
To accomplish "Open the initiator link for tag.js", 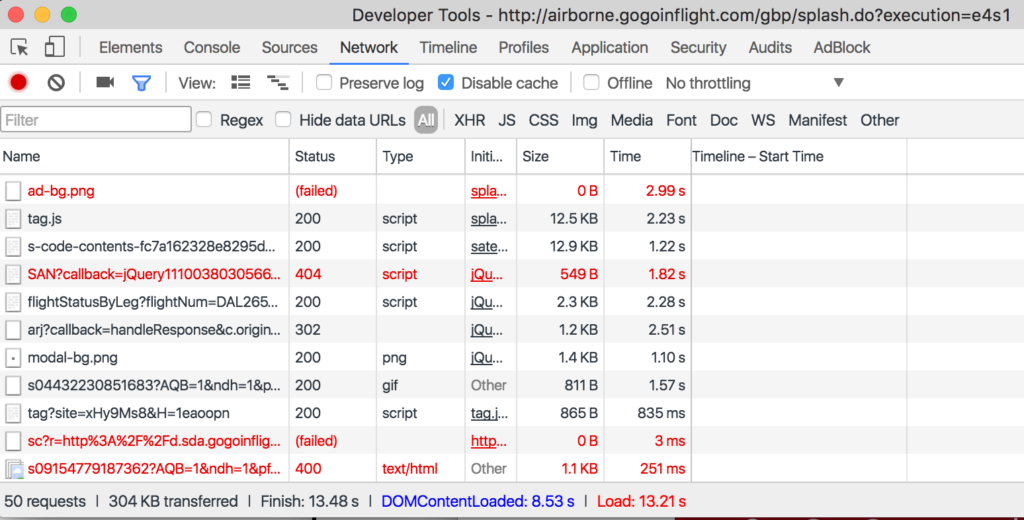I will 488,219.
